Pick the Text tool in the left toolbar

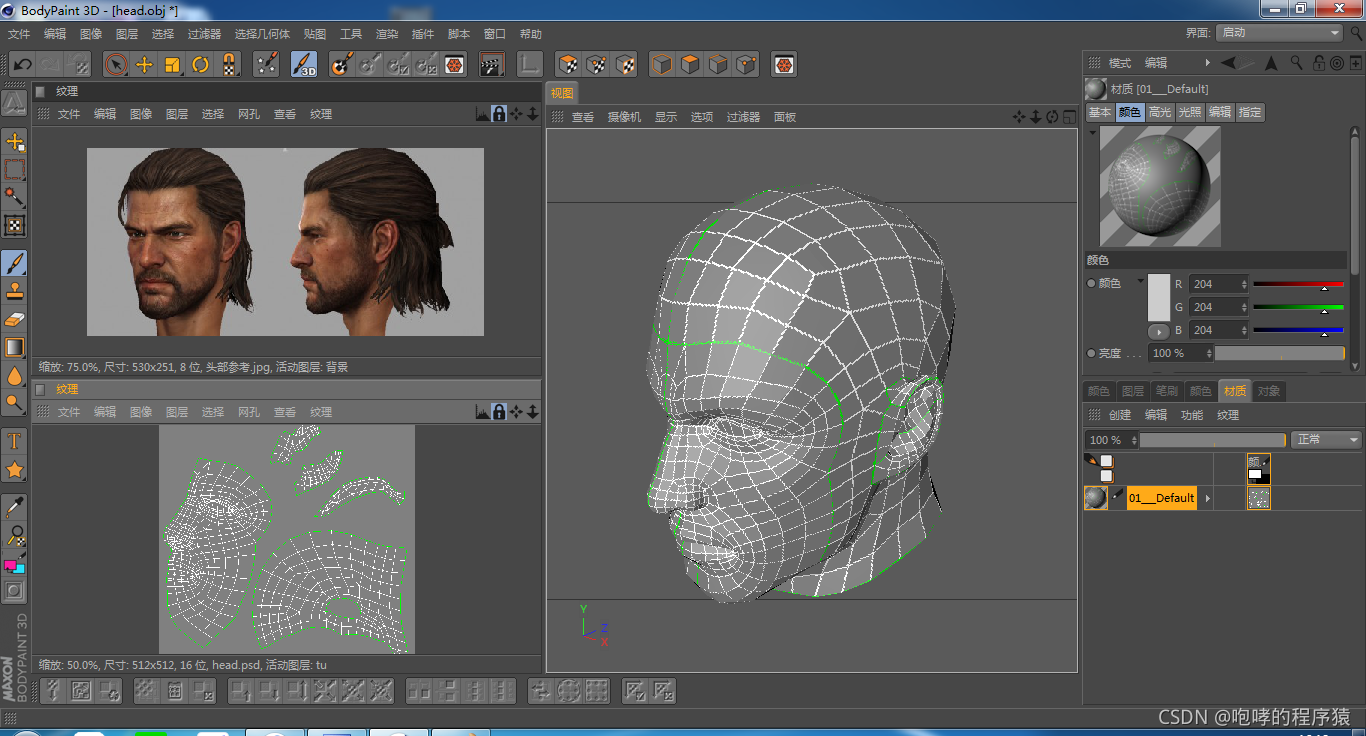click(15, 441)
